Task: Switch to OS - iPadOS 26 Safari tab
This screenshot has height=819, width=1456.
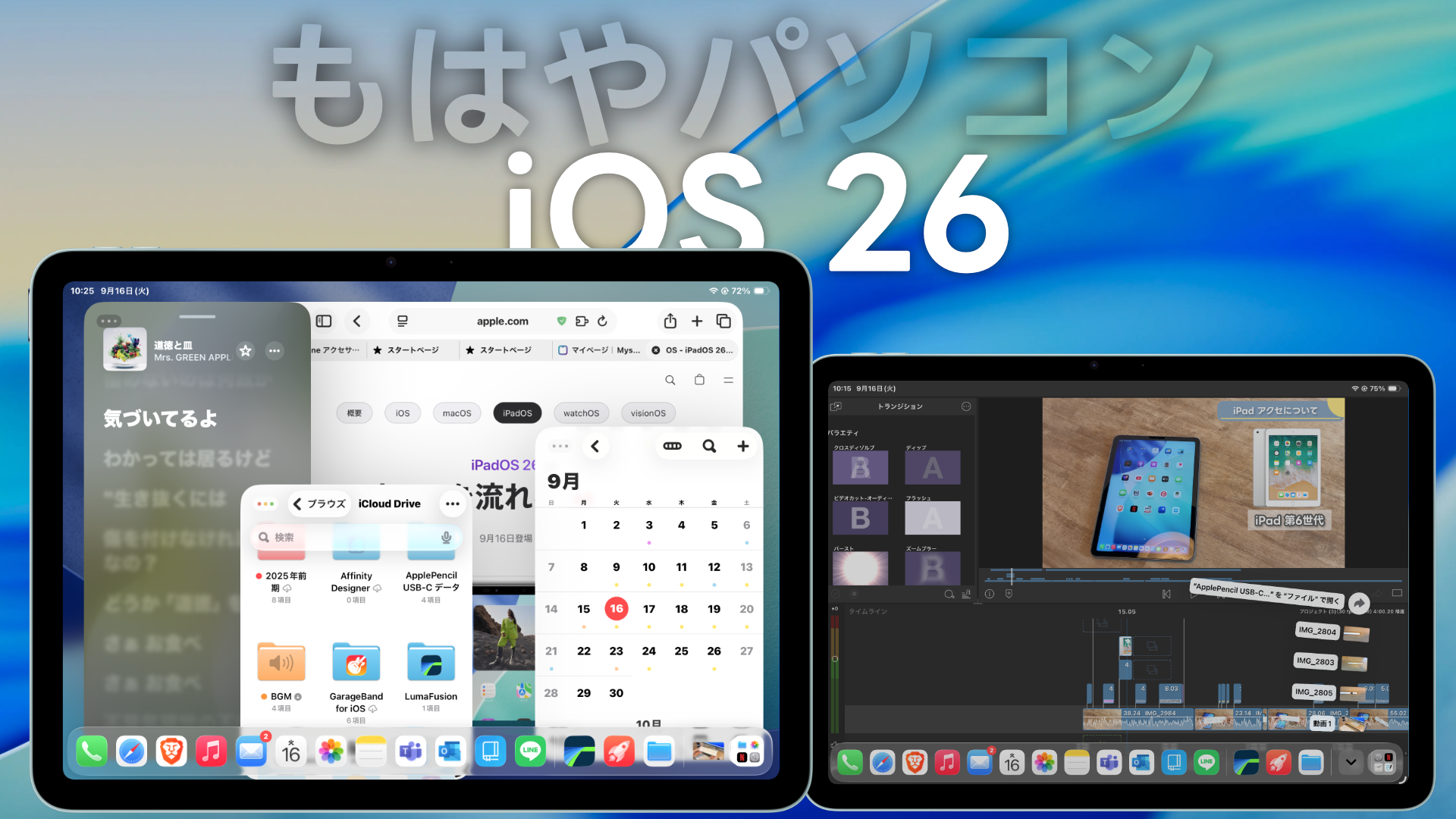Action: 693,350
